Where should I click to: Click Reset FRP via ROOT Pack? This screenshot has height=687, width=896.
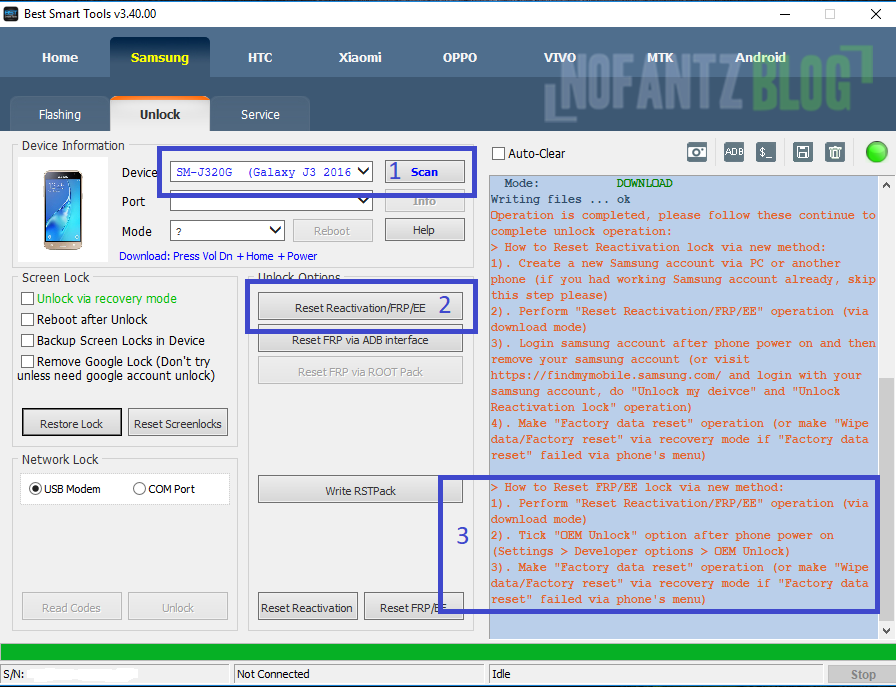(x=360, y=372)
